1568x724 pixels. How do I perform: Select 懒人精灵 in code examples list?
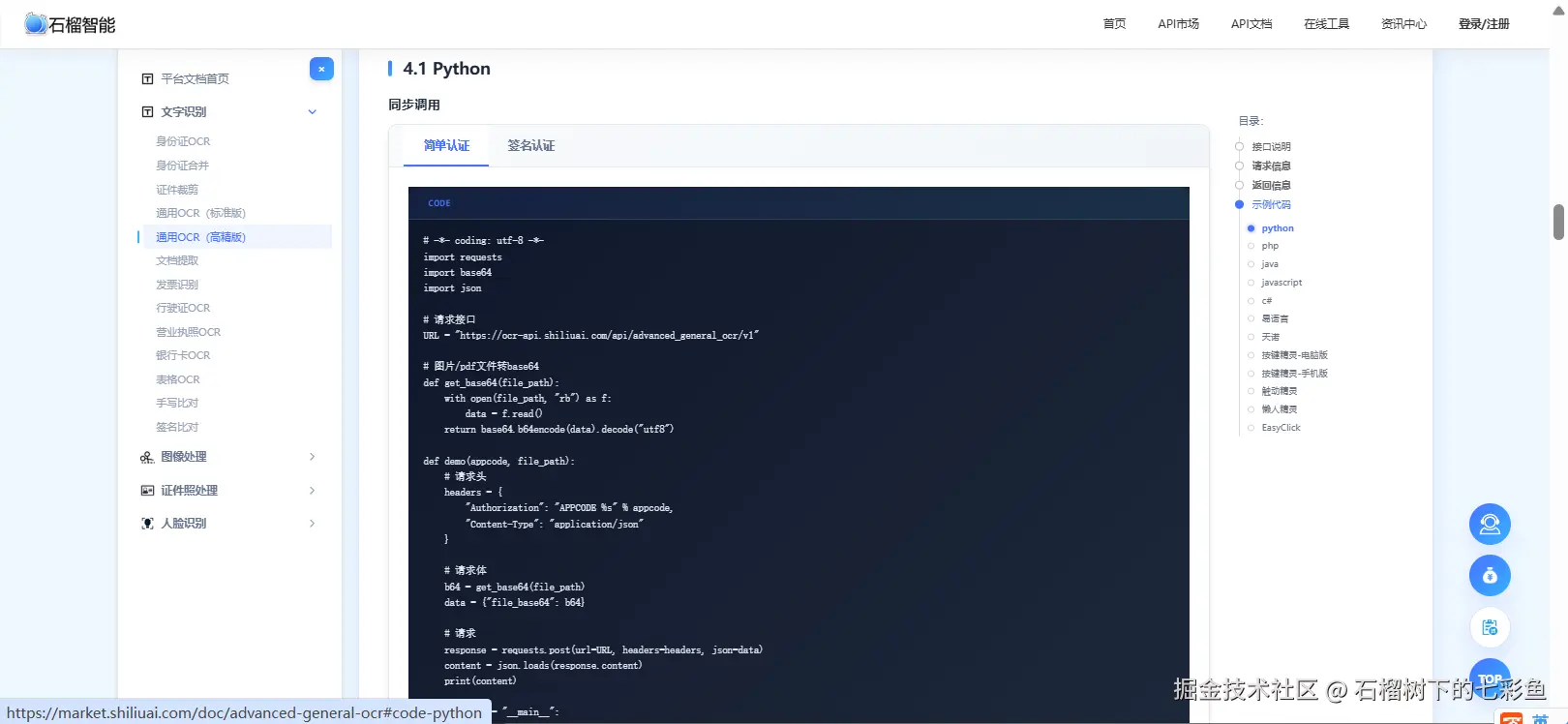[x=1279, y=409]
